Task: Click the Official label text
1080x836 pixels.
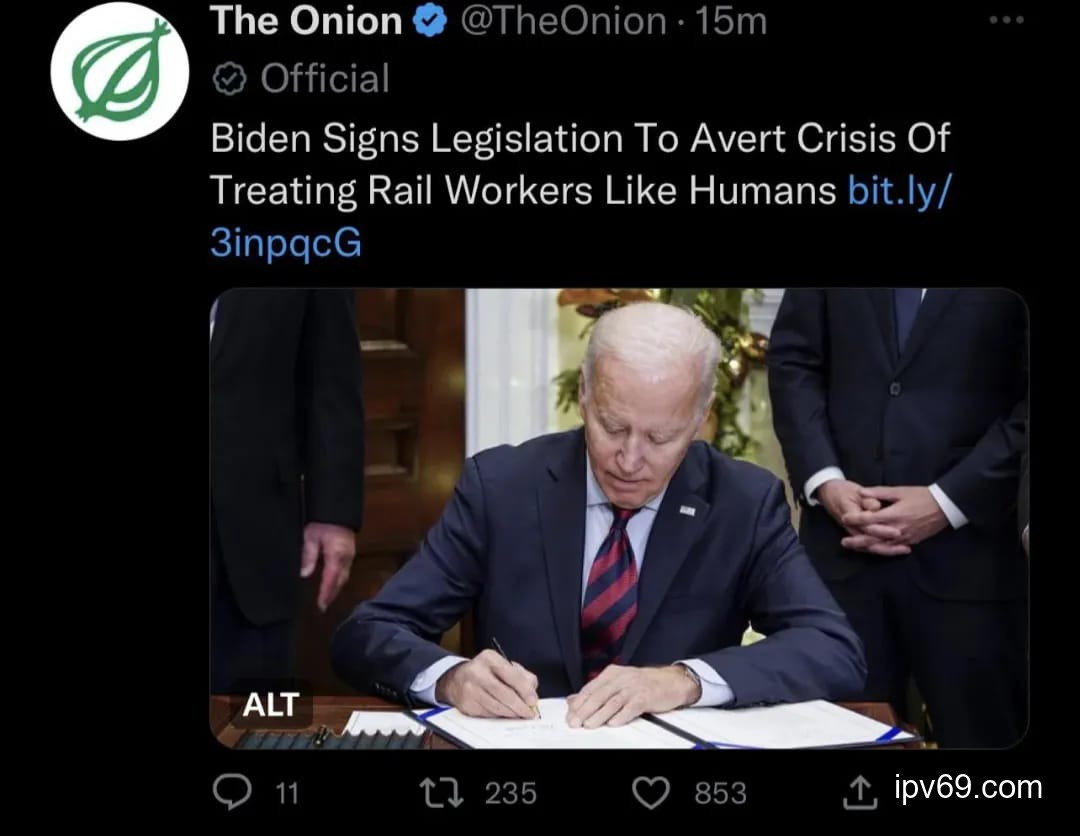Action: (x=325, y=79)
